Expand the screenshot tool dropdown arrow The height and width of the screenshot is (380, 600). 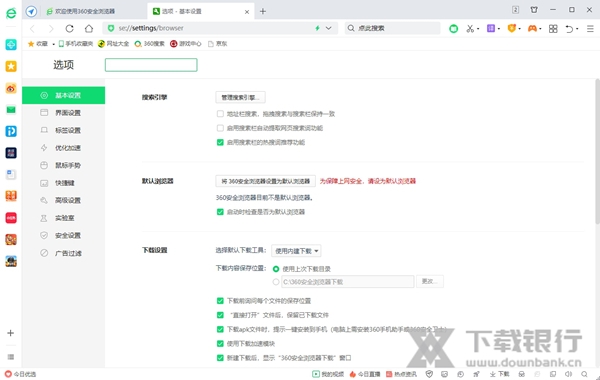point(478,29)
